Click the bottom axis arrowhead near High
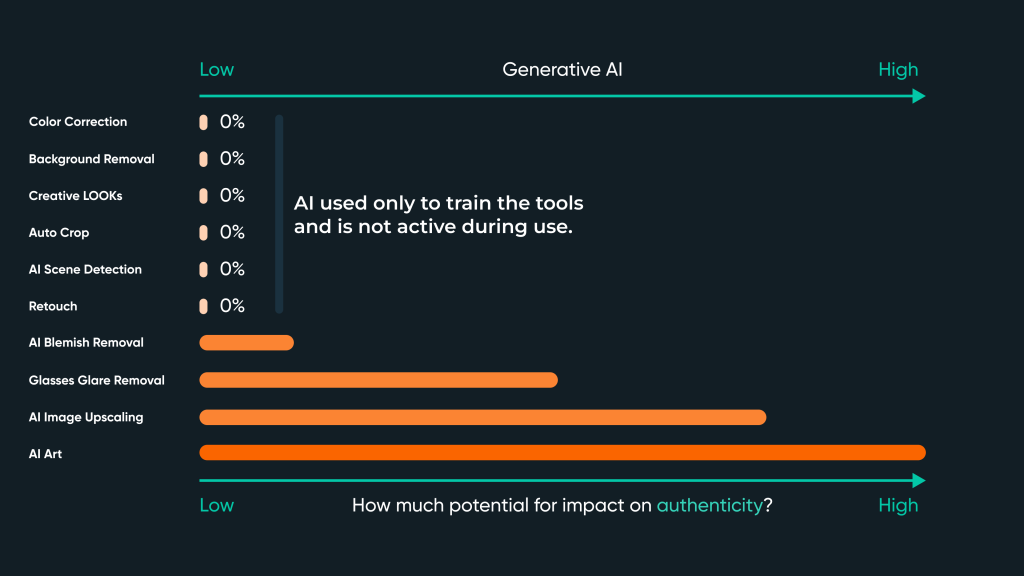 [x=919, y=481]
